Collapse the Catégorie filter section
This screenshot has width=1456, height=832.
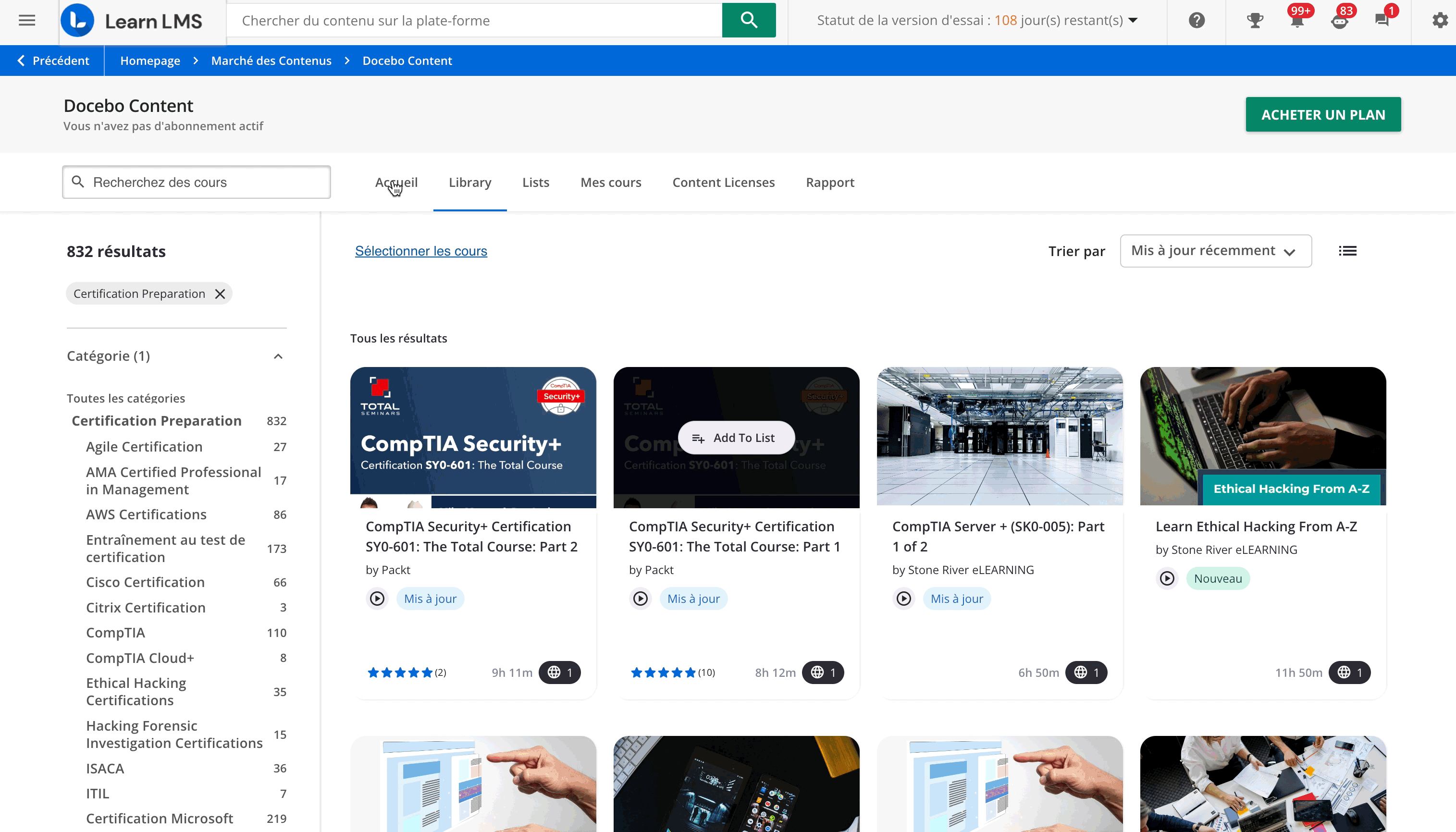click(x=278, y=356)
